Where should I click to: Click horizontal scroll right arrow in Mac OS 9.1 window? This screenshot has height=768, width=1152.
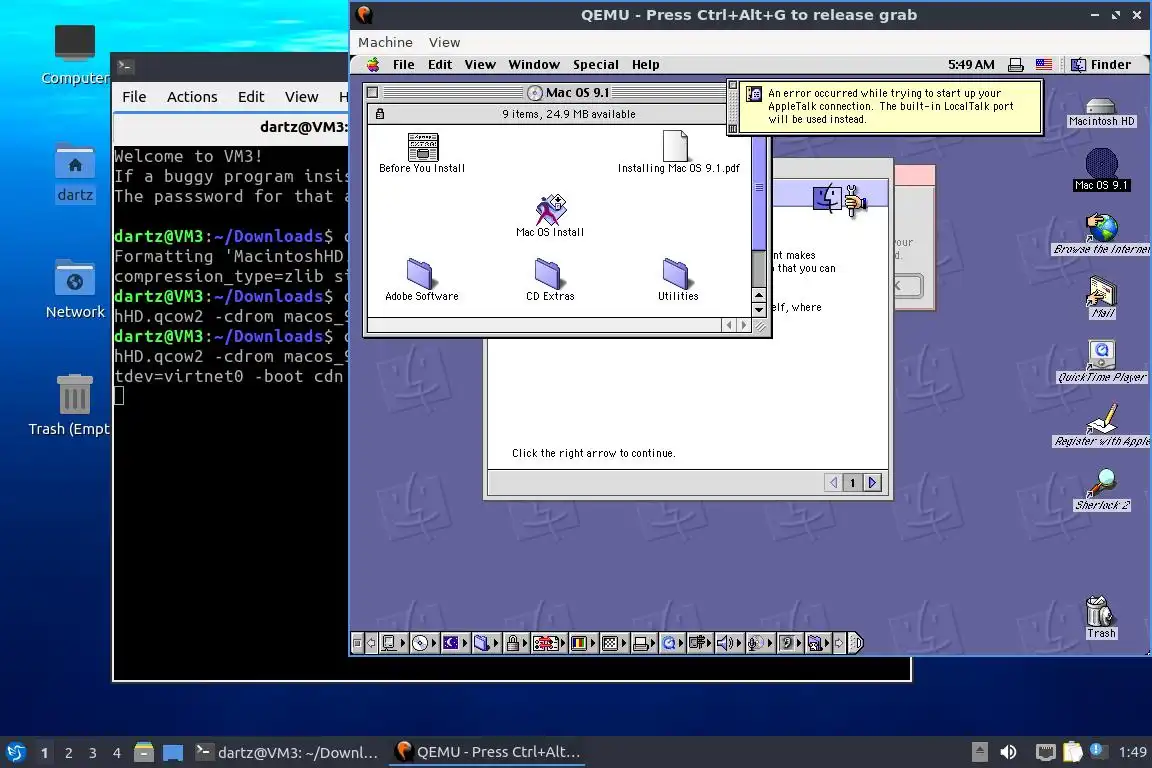pyautogui.click(x=744, y=325)
